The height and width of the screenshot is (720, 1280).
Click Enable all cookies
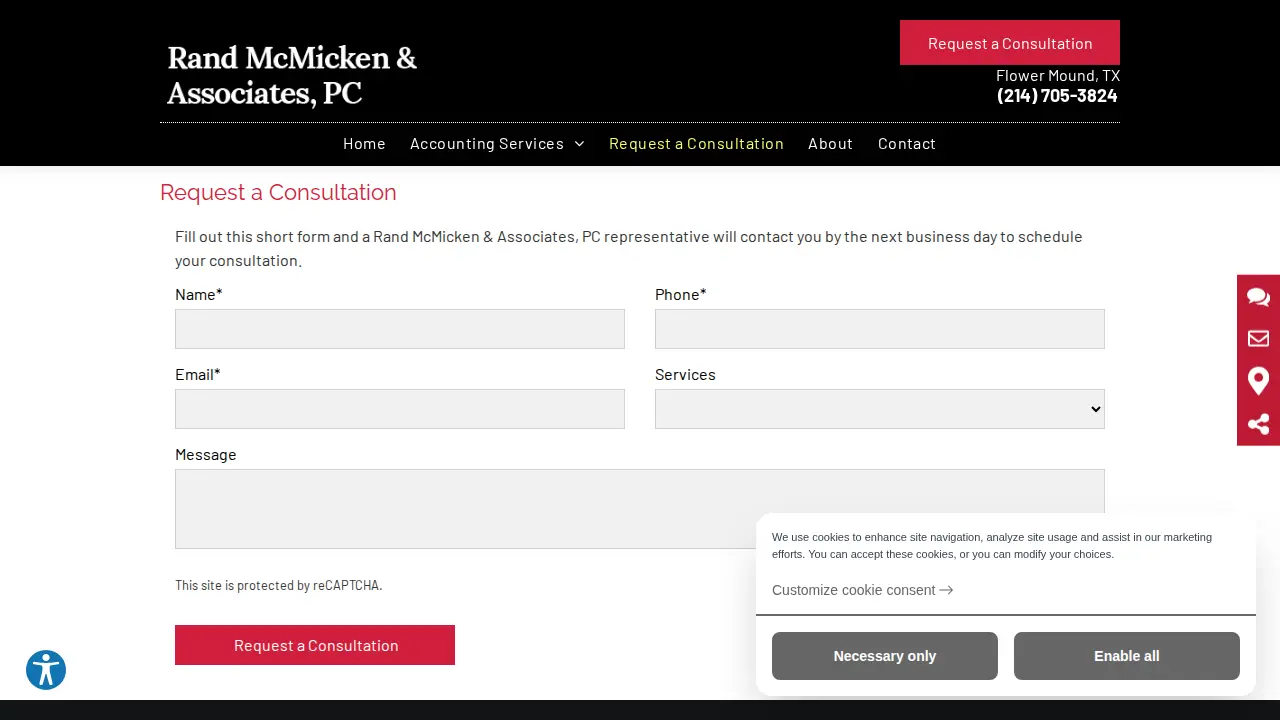(1127, 656)
